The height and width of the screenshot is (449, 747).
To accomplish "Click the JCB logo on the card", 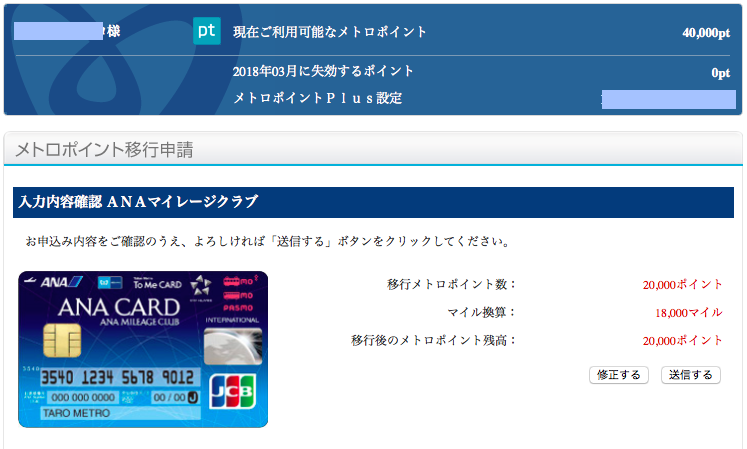I will pos(232,391).
